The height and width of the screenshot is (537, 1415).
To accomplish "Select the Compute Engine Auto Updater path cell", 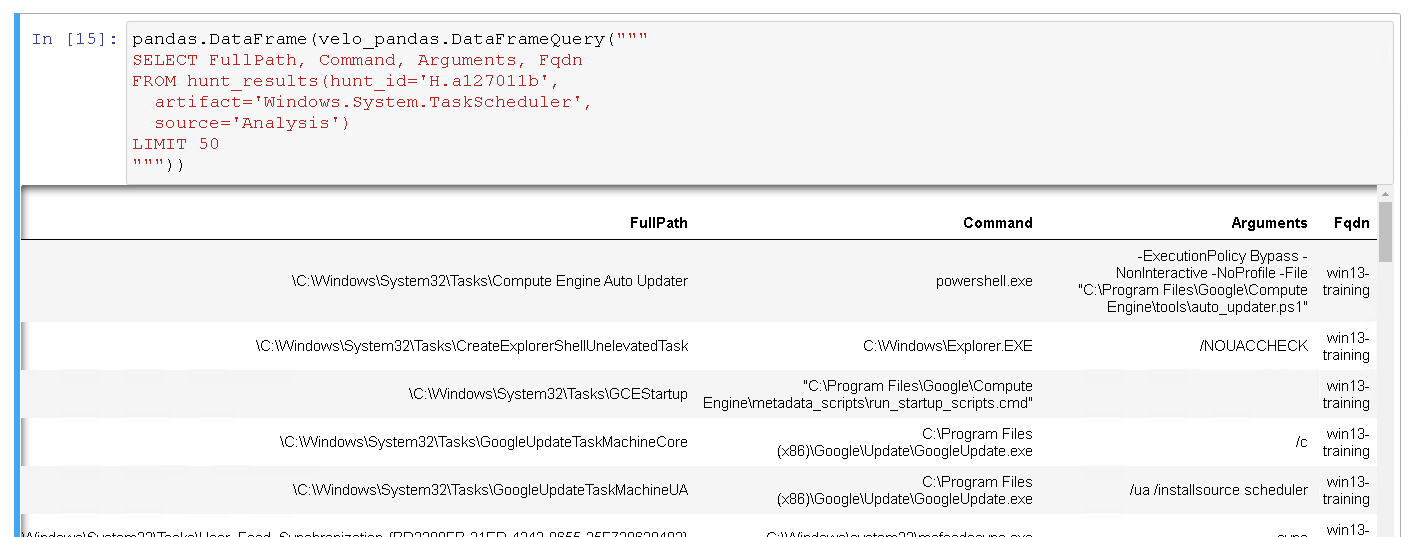I will [x=489, y=281].
